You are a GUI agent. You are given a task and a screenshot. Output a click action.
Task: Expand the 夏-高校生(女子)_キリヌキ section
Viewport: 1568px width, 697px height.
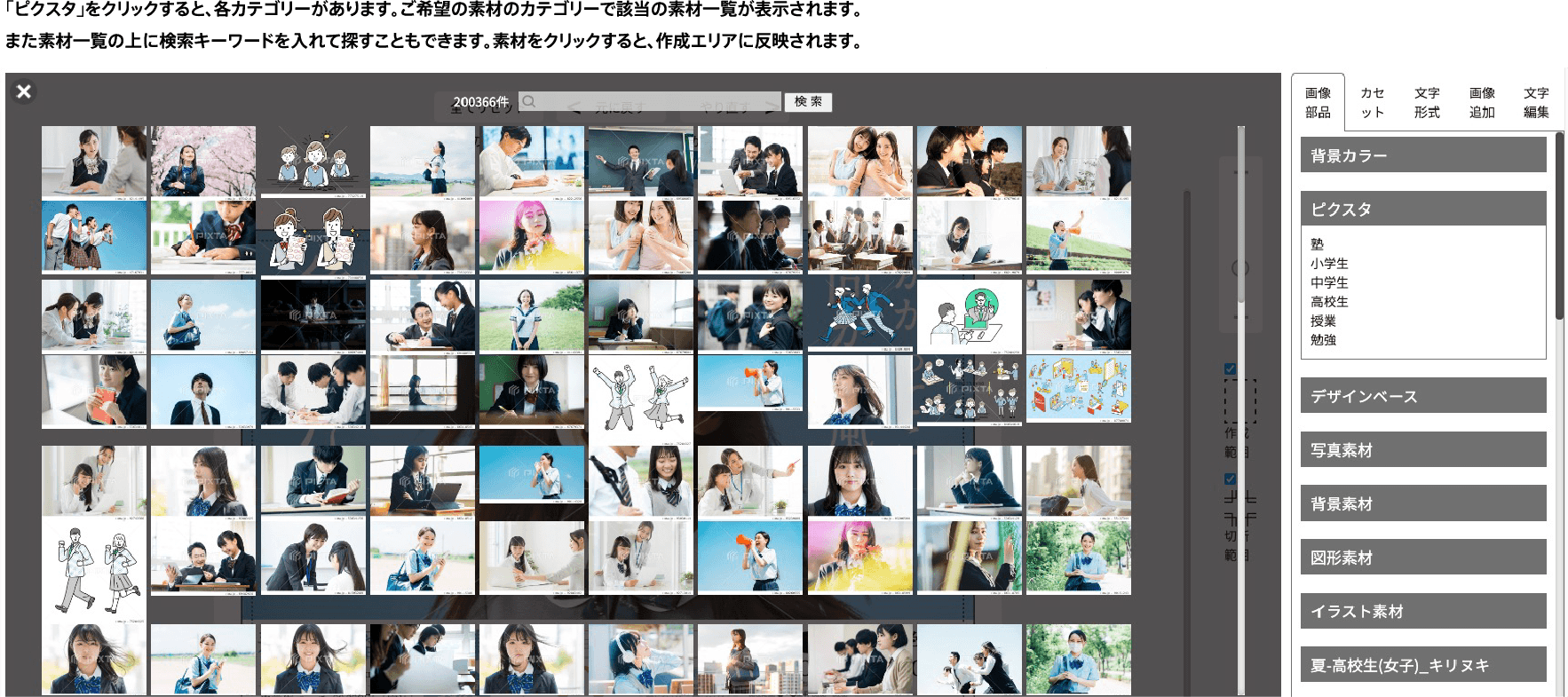1423,665
